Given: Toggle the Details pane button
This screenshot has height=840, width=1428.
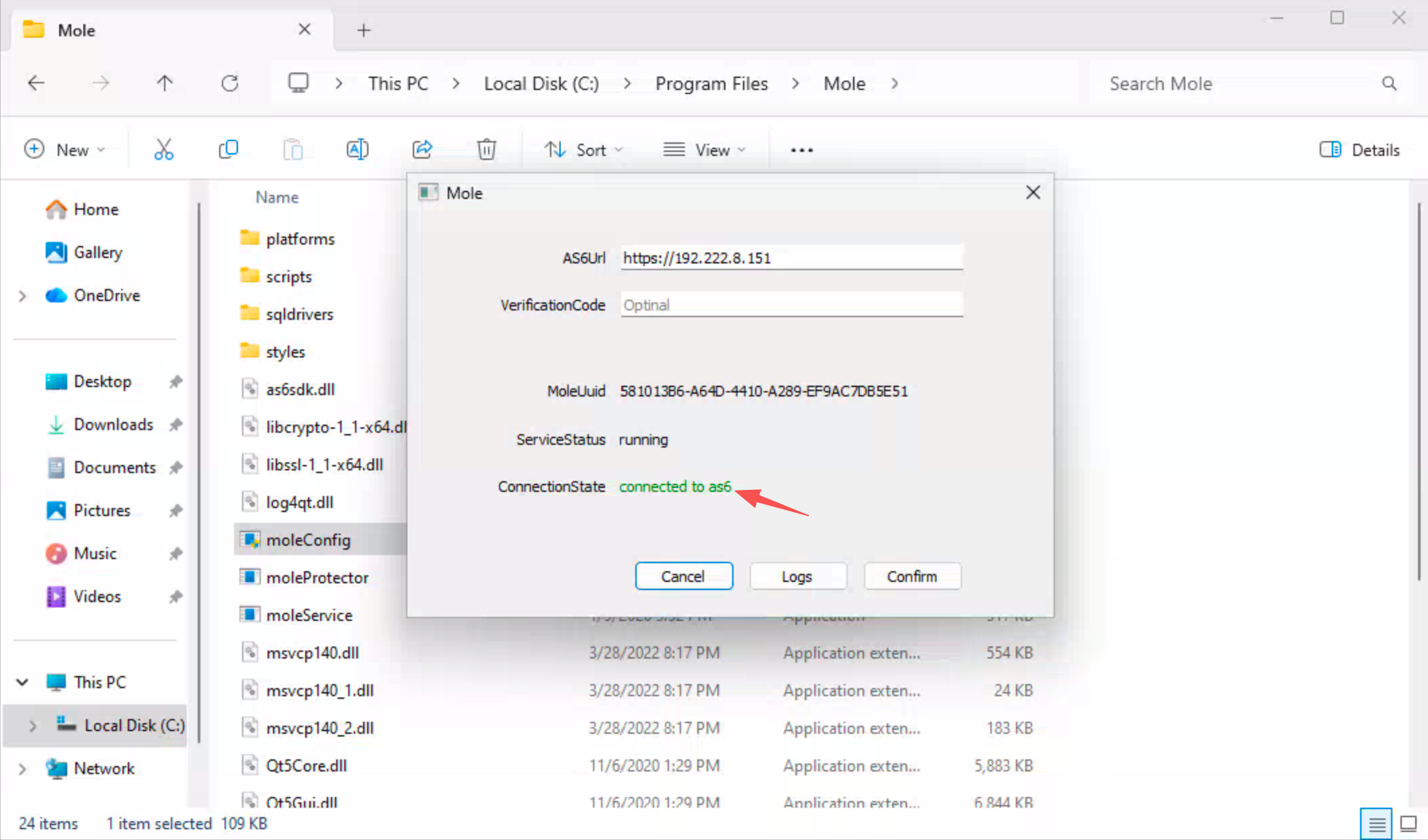Looking at the screenshot, I should [x=1359, y=150].
